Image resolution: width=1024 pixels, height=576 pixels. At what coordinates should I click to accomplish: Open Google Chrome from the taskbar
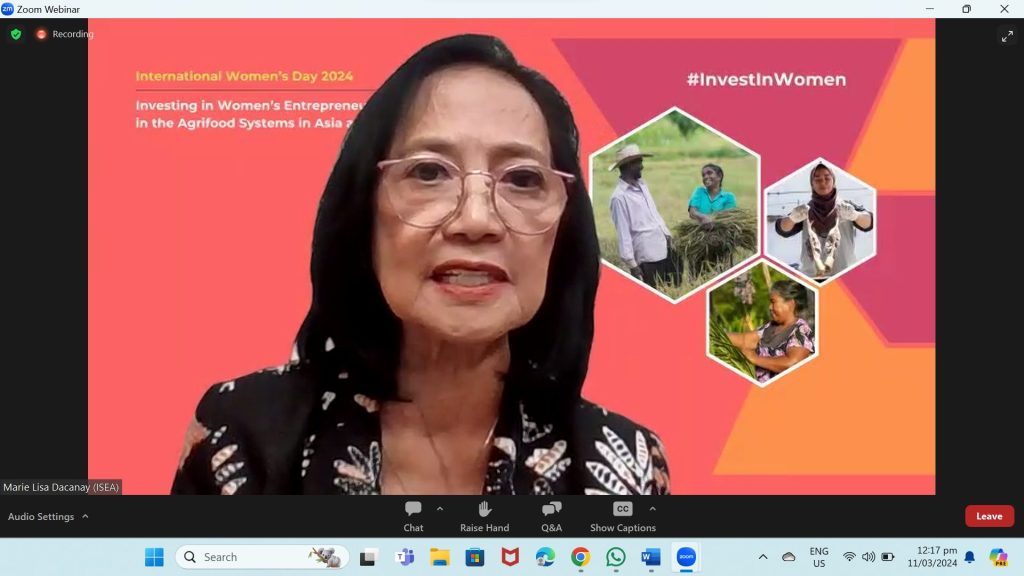581,557
